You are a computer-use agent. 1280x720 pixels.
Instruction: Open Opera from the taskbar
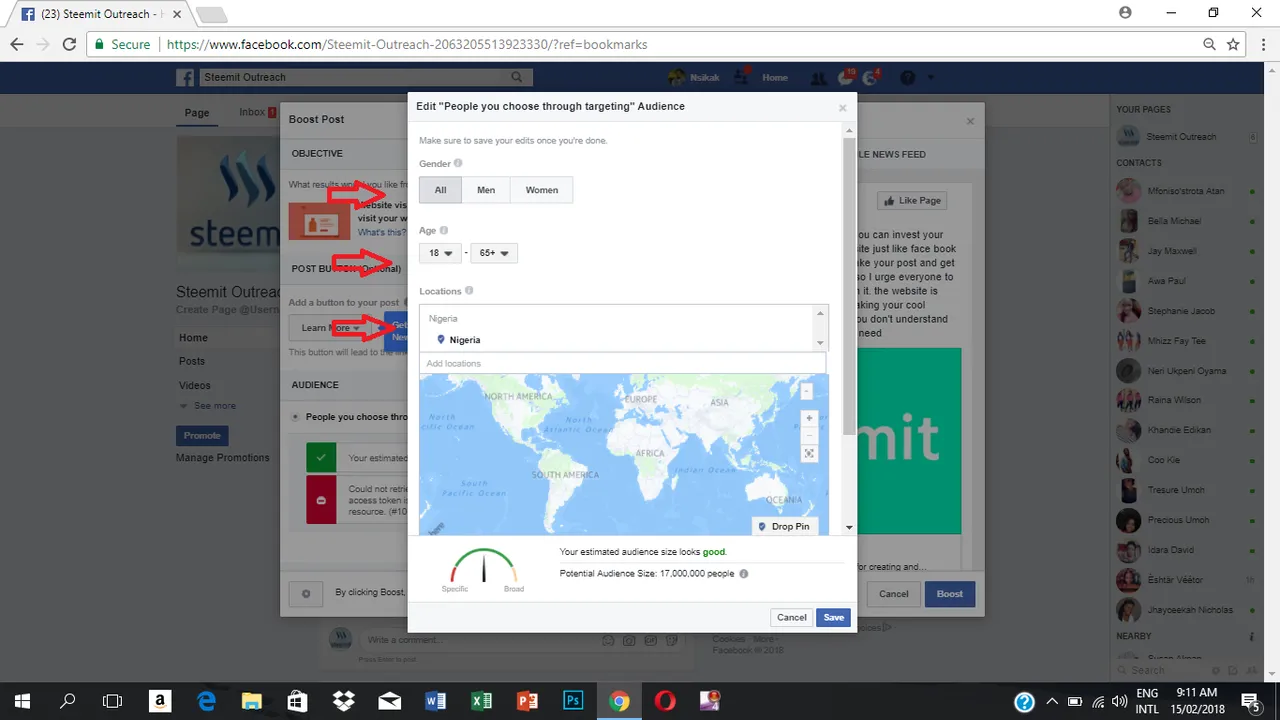(665, 701)
